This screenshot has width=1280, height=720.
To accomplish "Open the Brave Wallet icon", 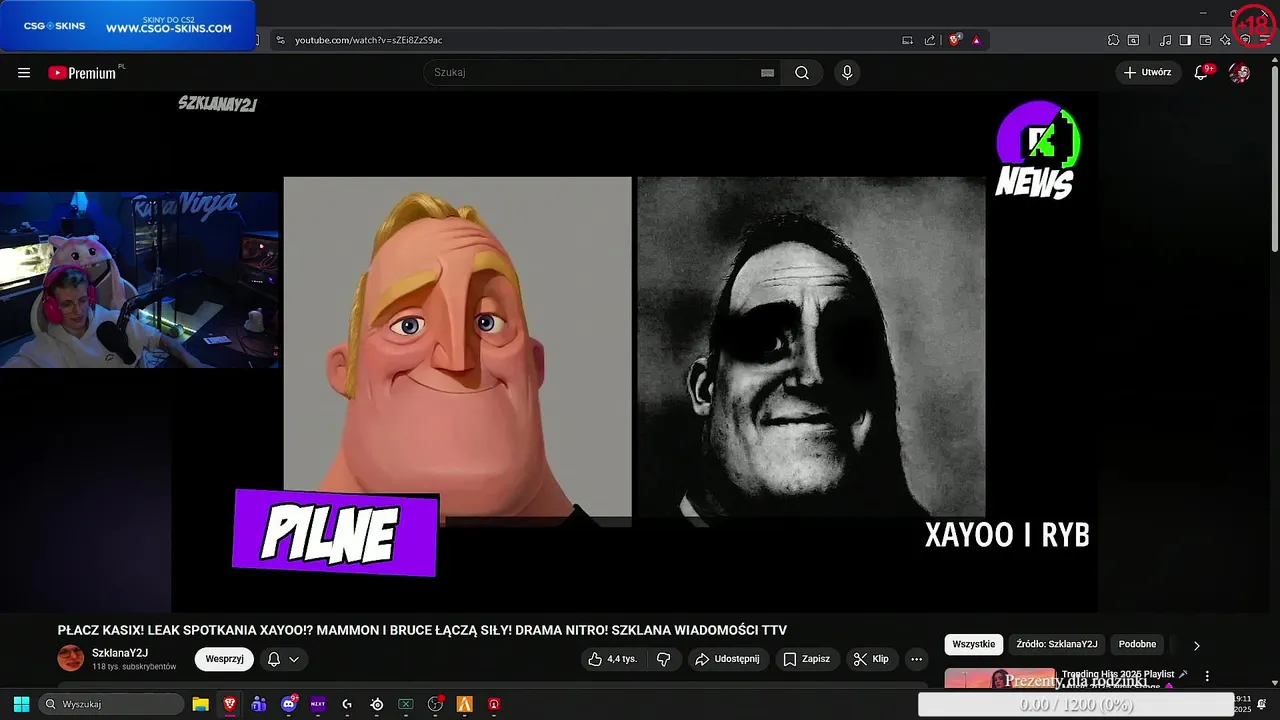I will 1205,40.
